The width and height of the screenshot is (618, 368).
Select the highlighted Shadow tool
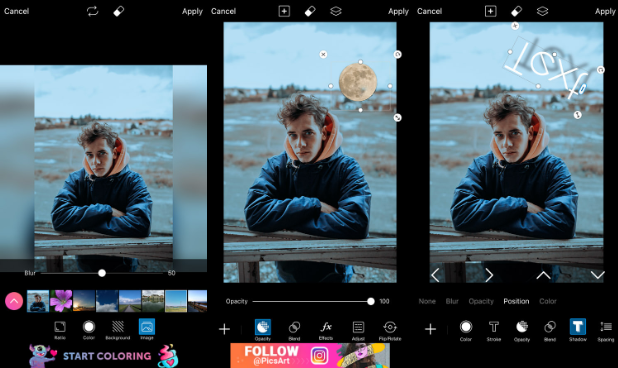[577, 330]
